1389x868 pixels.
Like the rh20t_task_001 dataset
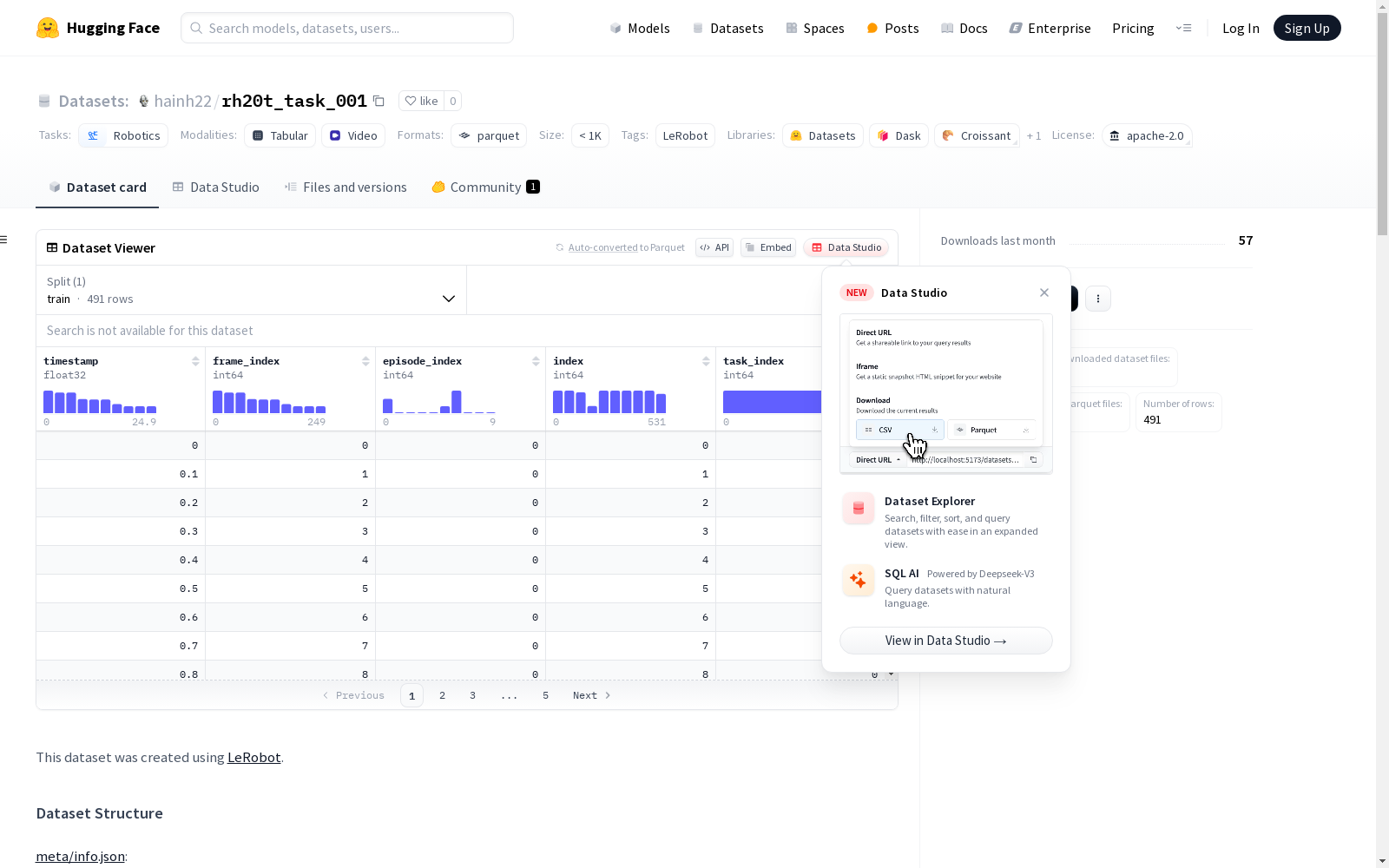422,101
